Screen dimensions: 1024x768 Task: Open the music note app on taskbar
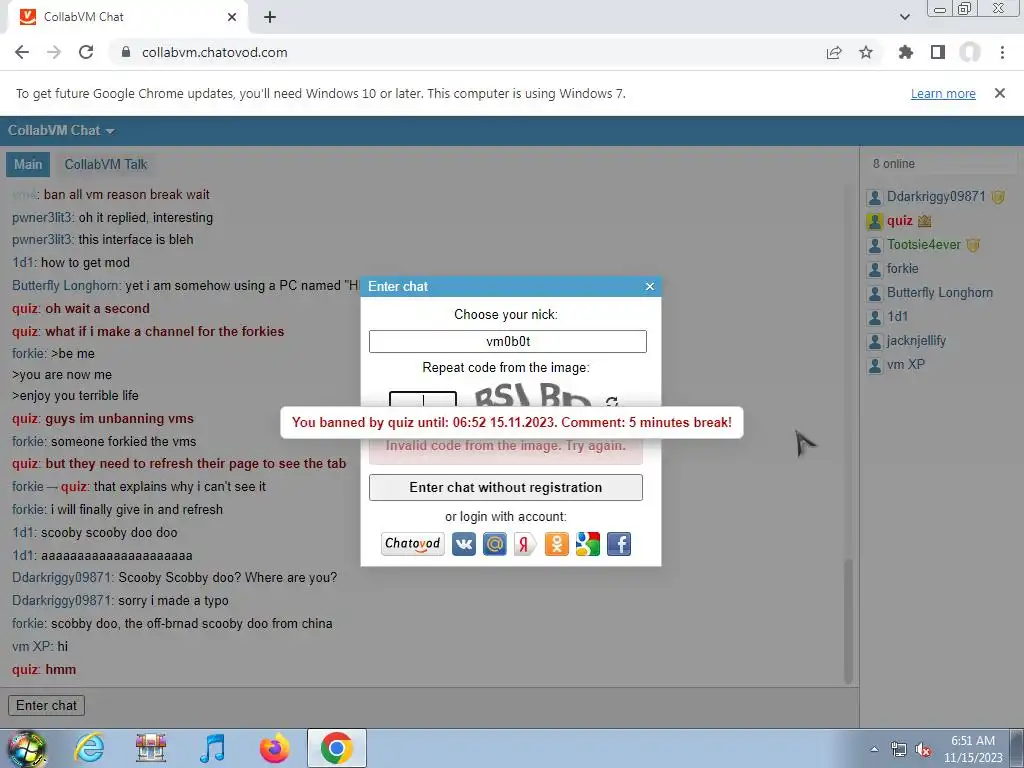[x=213, y=748]
